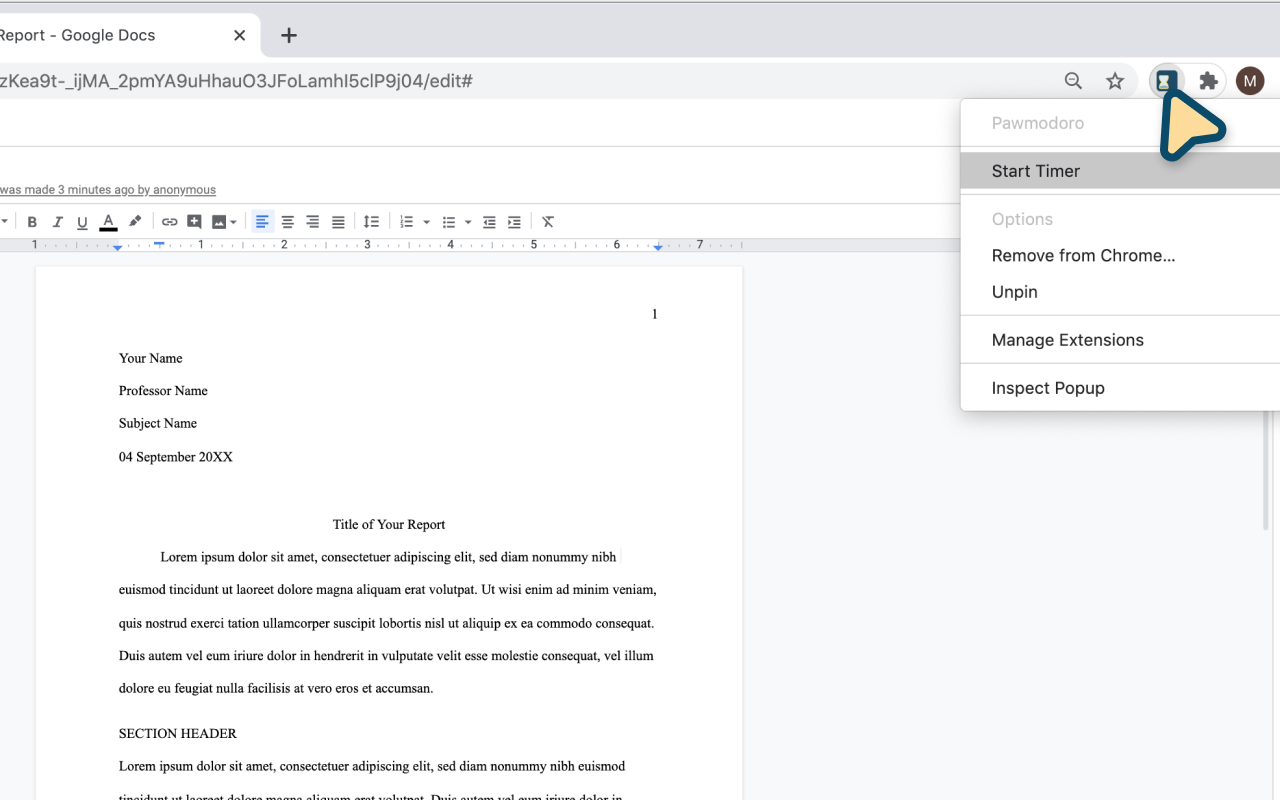1280x800 pixels.
Task: Toggle bold formatting in the toolbar
Action: (x=32, y=222)
